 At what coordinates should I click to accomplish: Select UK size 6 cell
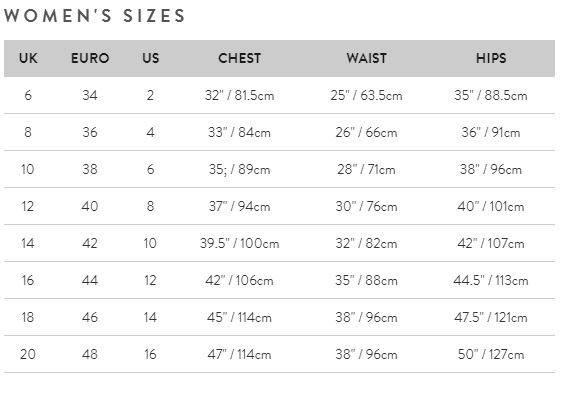tap(28, 95)
